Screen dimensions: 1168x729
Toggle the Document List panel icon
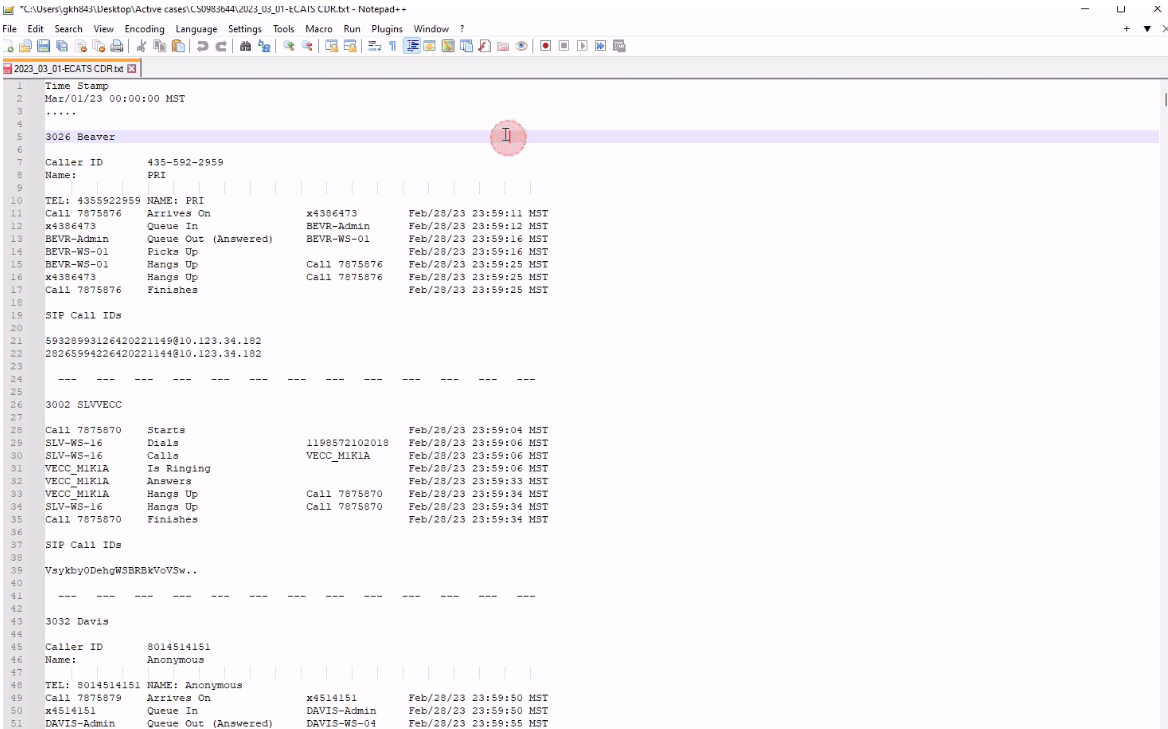(466, 46)
